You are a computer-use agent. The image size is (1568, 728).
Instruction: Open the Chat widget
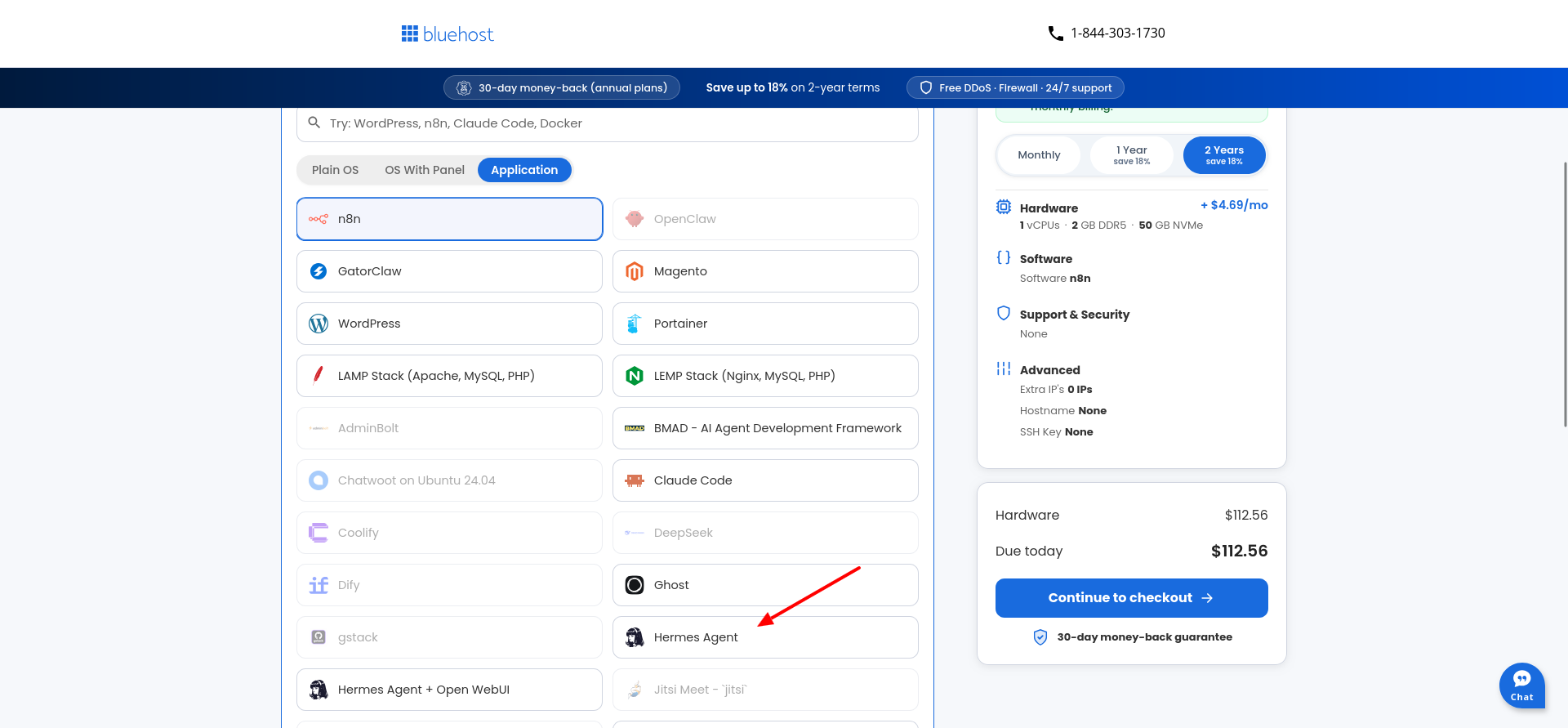coord(1522,686)
